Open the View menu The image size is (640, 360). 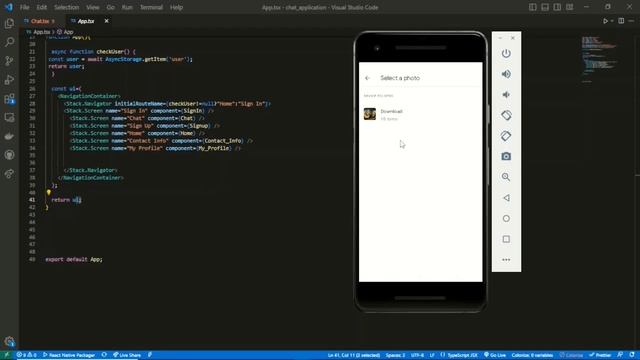(x=93, y=7)
